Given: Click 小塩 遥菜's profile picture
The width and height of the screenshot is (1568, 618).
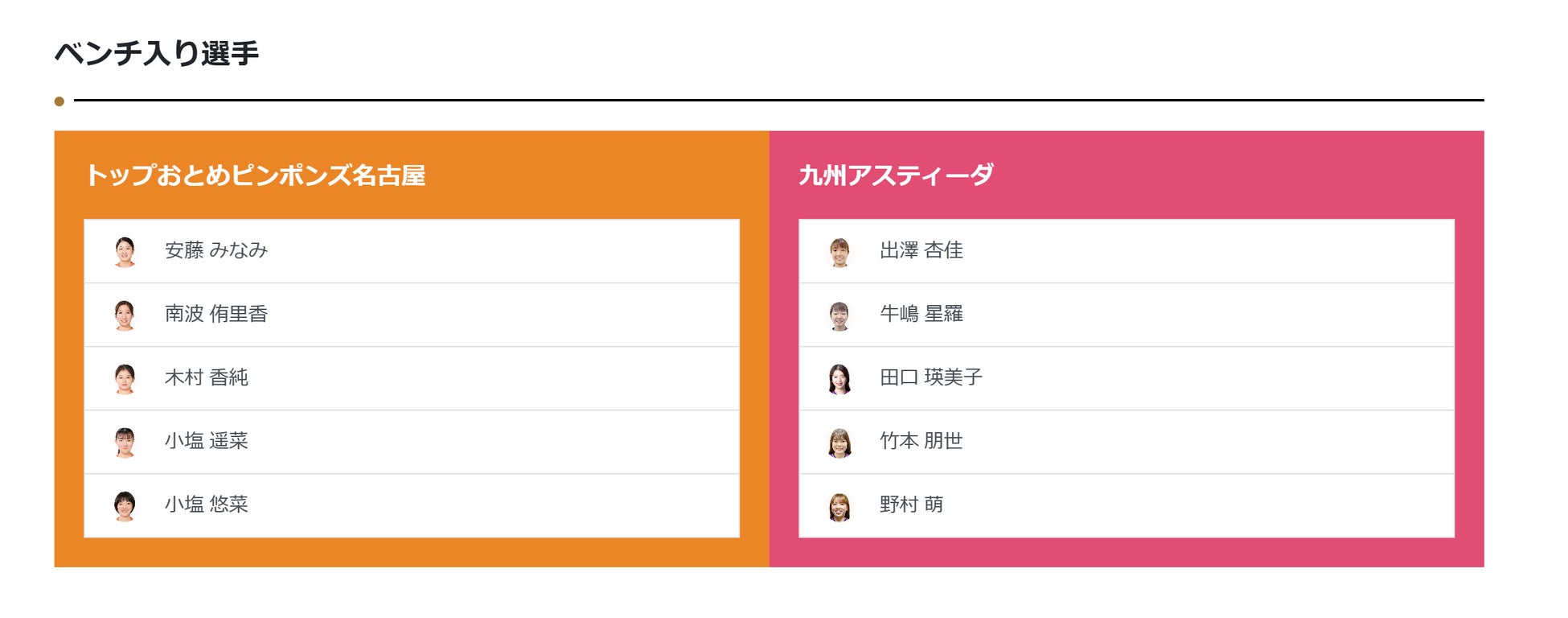Looking at the screenshot, I should [125, 442].
